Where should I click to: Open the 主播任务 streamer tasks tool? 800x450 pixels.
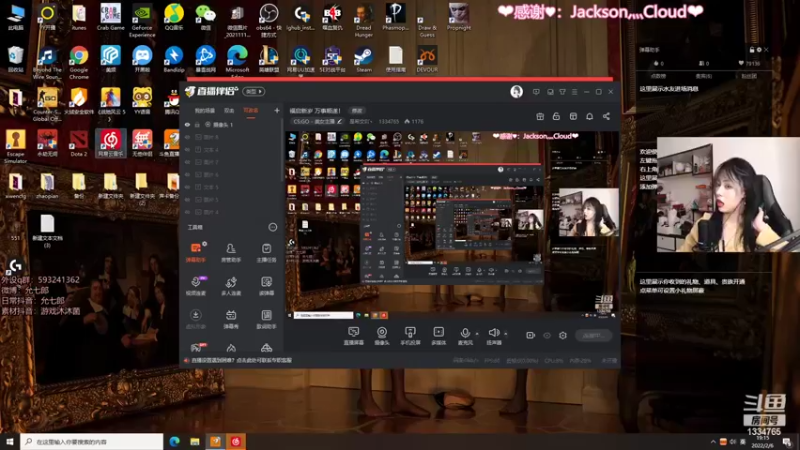point(266,252)
